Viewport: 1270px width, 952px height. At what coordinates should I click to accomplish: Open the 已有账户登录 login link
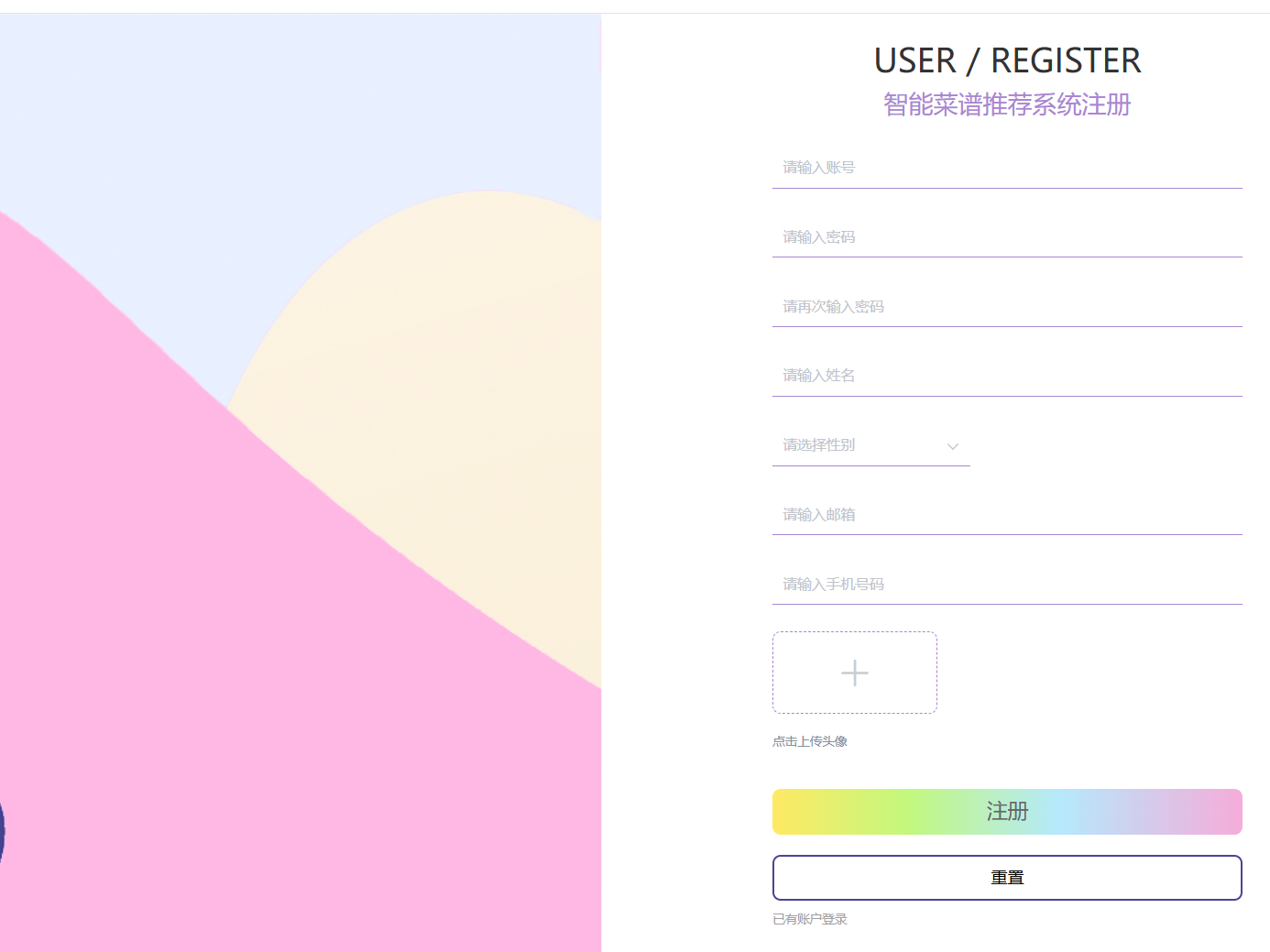(x=810, y=919)
